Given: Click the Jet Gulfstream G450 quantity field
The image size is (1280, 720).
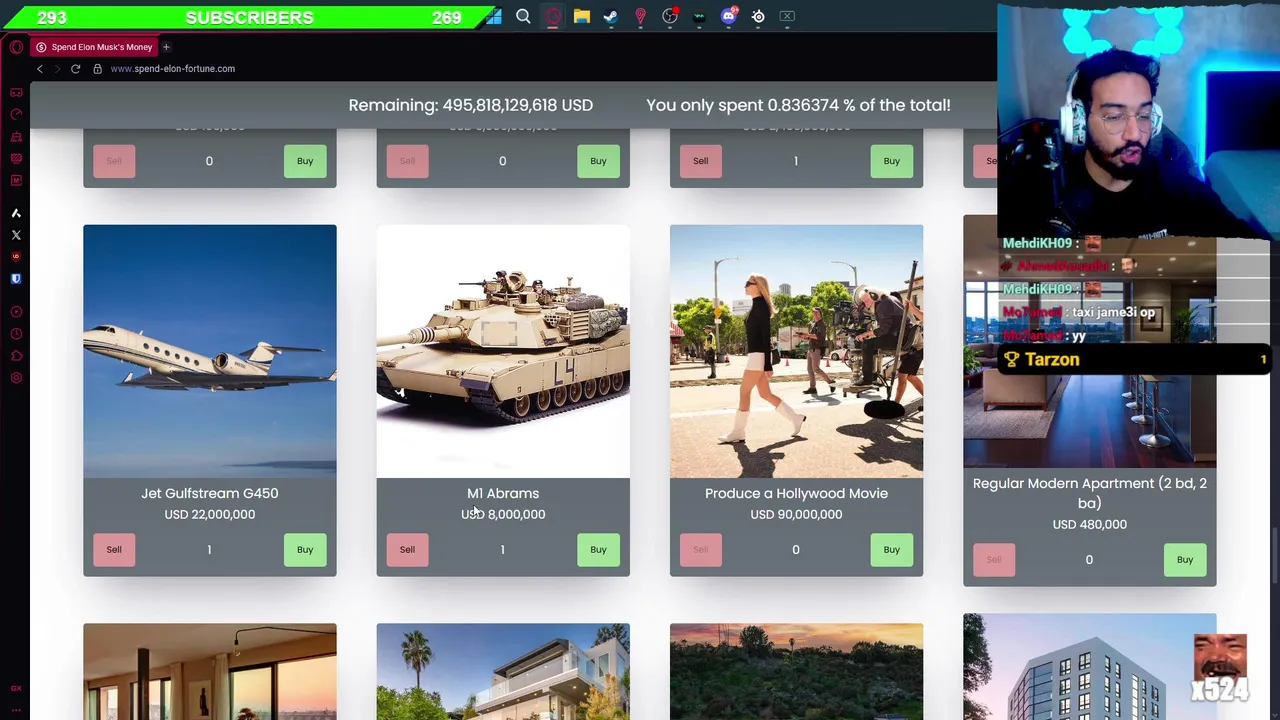Looking at the screenshot, I should [x=209, y=549].
